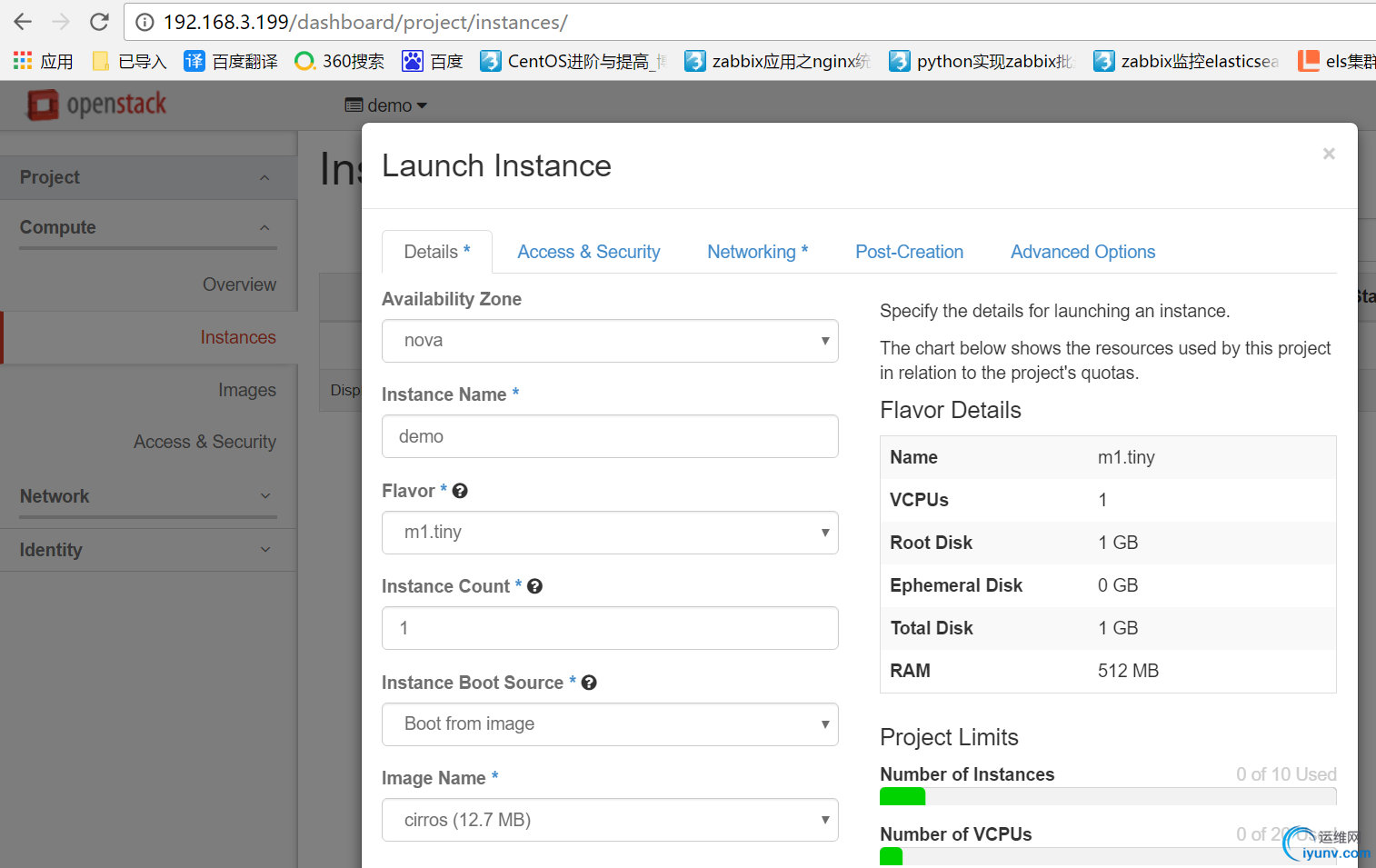
Task: Open the 百度翻译 bookmark
Action: (x=231, y=61)
